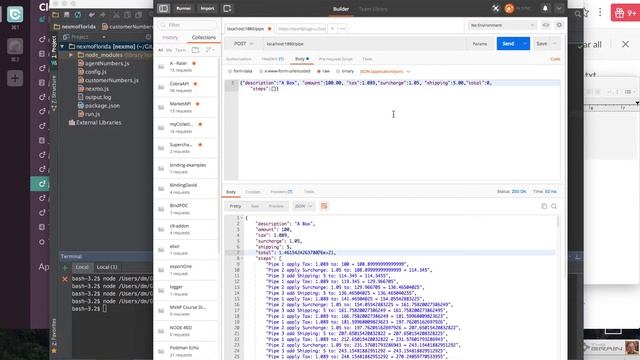Click IDE toolbar open folder icon
The width and height of the screenshot is (640, 360).
point(56,15)
